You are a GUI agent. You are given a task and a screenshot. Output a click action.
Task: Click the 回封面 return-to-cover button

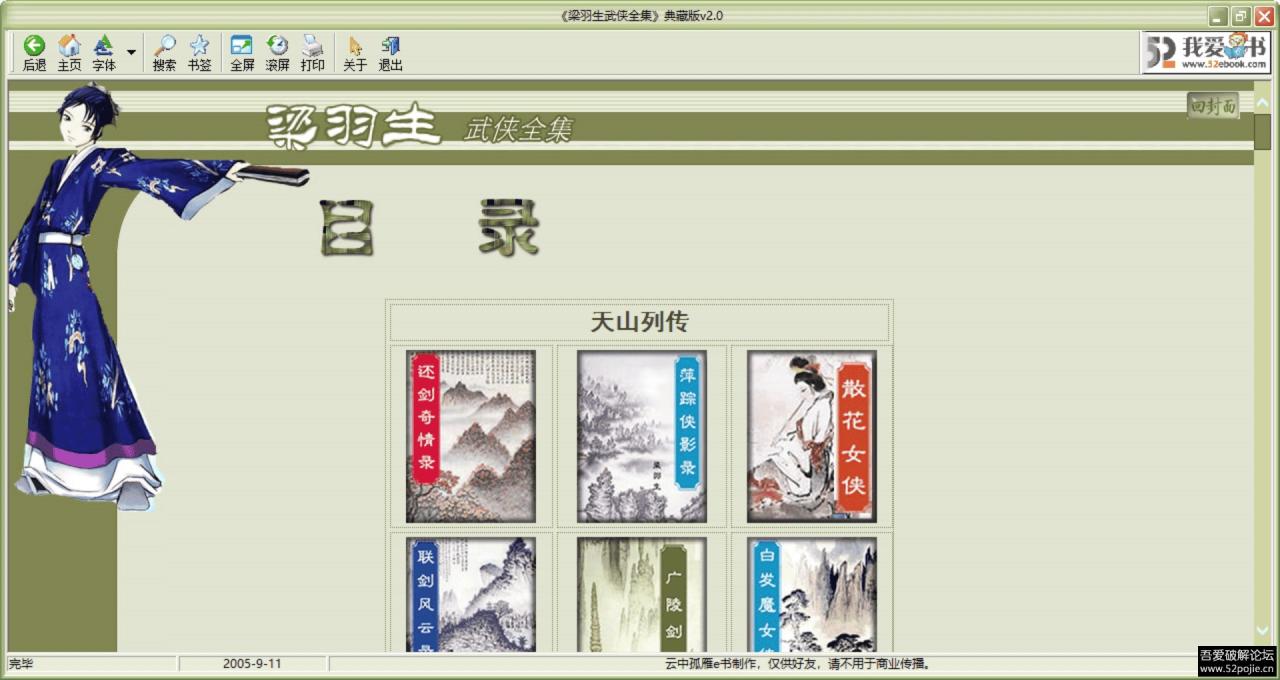[x=1212, y=104]
